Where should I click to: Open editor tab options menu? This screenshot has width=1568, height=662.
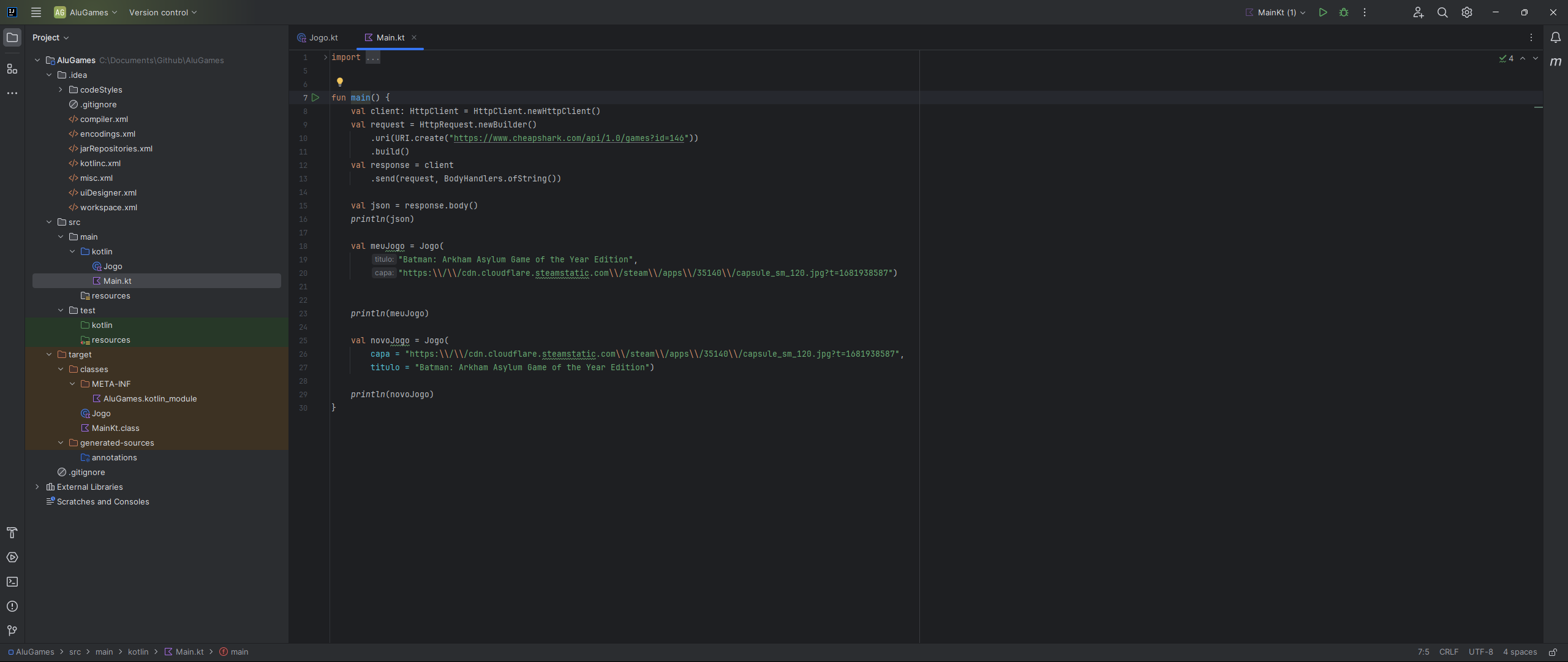1531,37
